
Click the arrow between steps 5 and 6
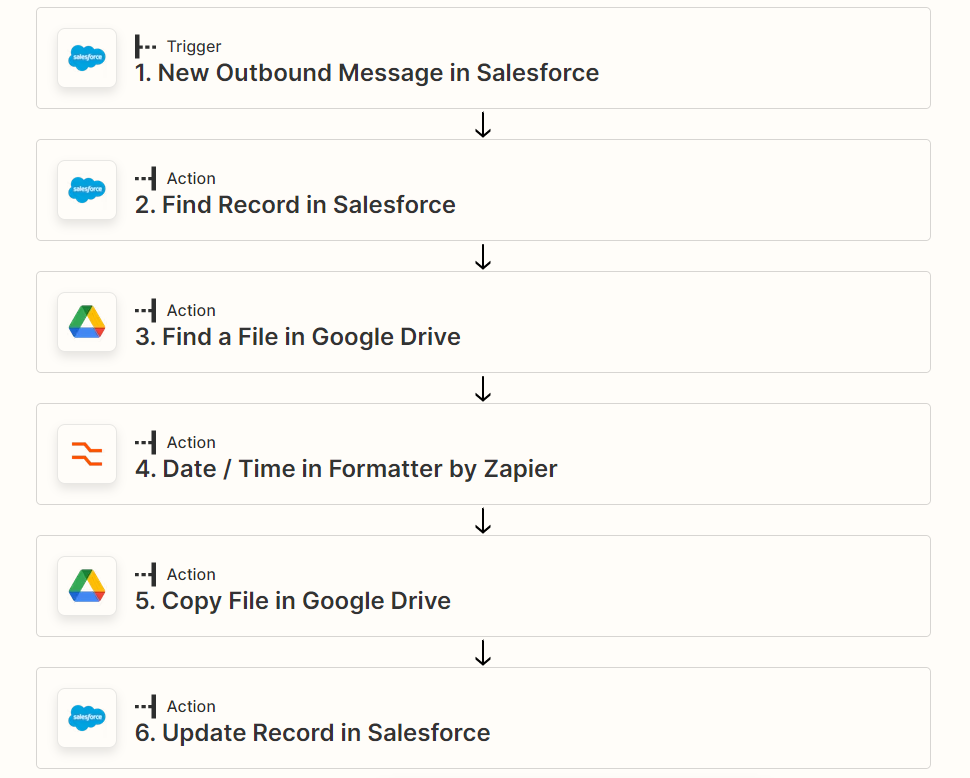pyautogui.click(x=483, y=652)
